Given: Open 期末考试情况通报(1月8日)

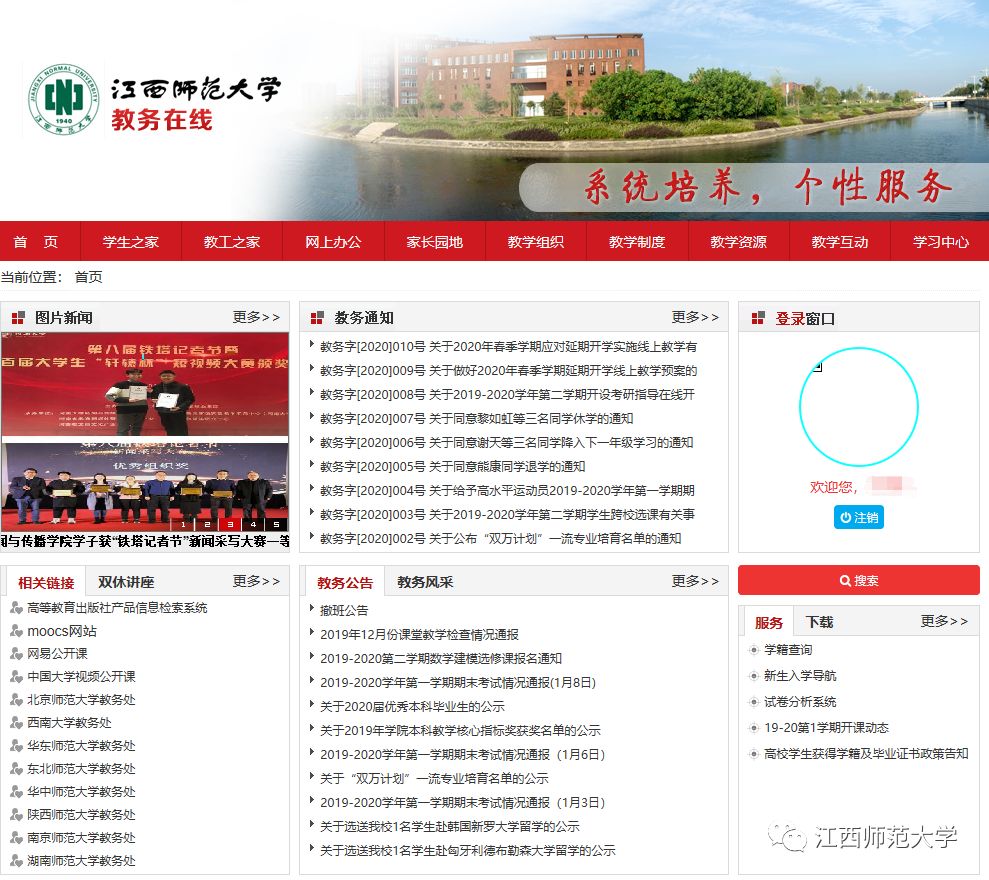Looking at the screenshot, I should pos(458,682).
